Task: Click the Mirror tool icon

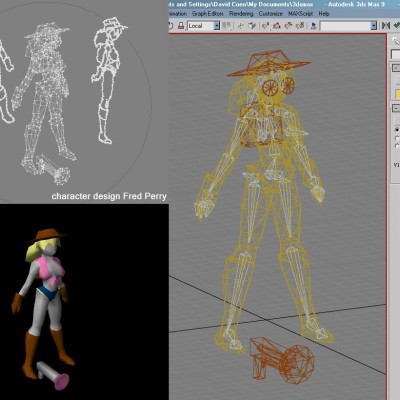Action: [386, 26]
